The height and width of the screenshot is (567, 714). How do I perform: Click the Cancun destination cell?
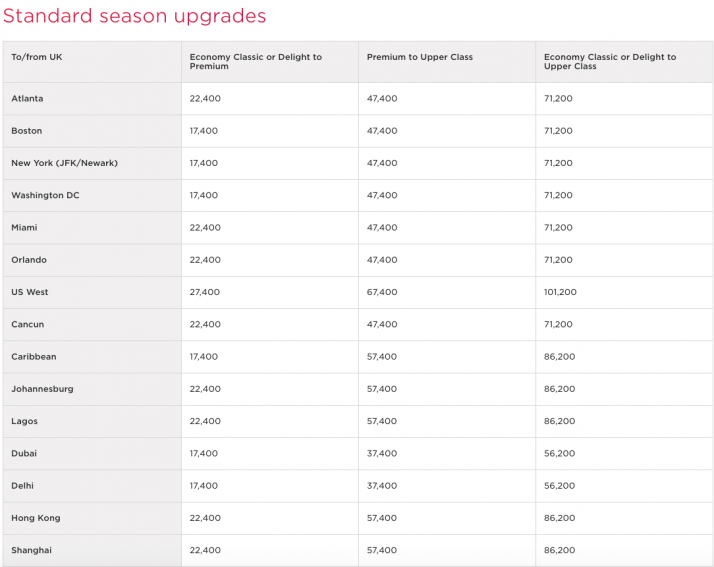point(28,324)
